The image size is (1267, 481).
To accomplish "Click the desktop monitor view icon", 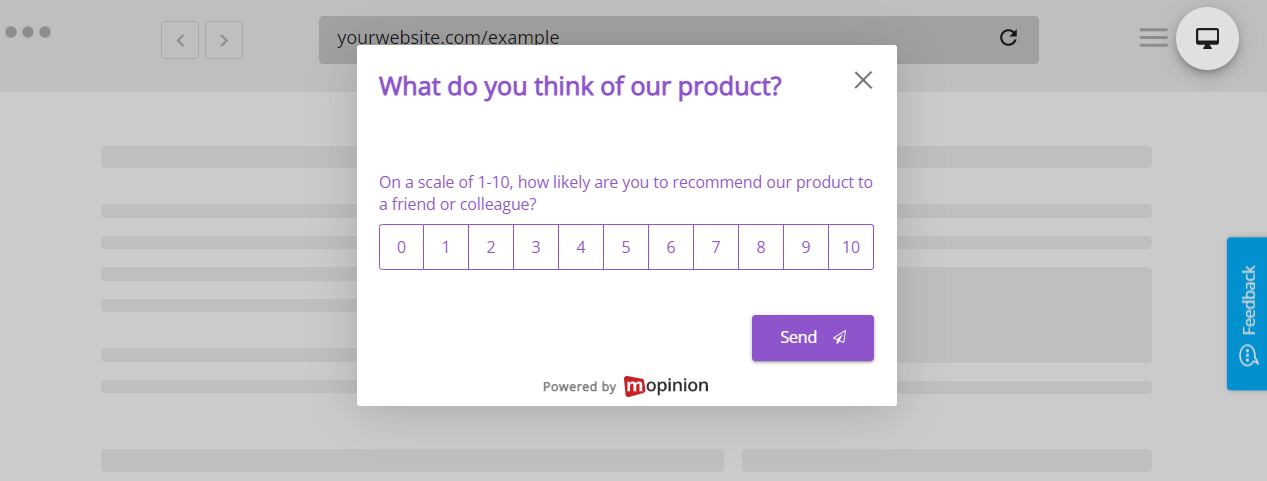I will (x=1207, y=39).
